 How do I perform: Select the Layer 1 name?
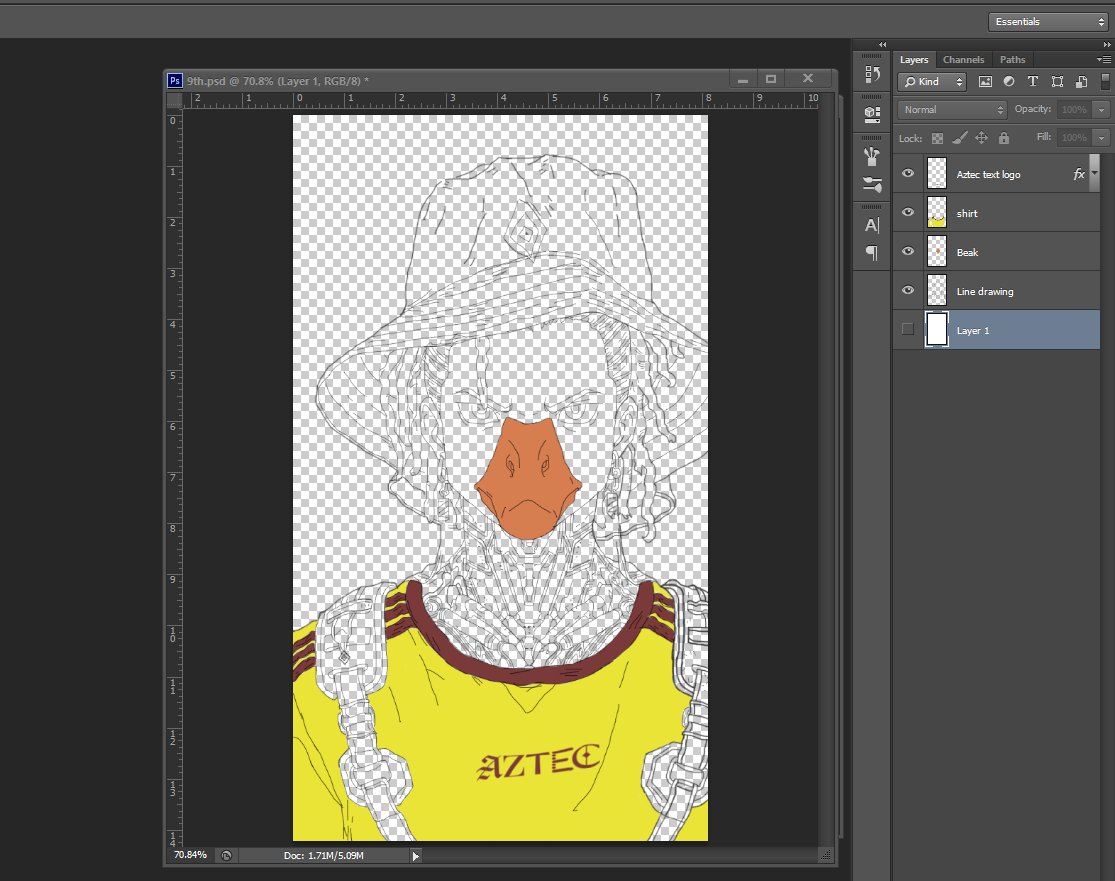point(973,331)
